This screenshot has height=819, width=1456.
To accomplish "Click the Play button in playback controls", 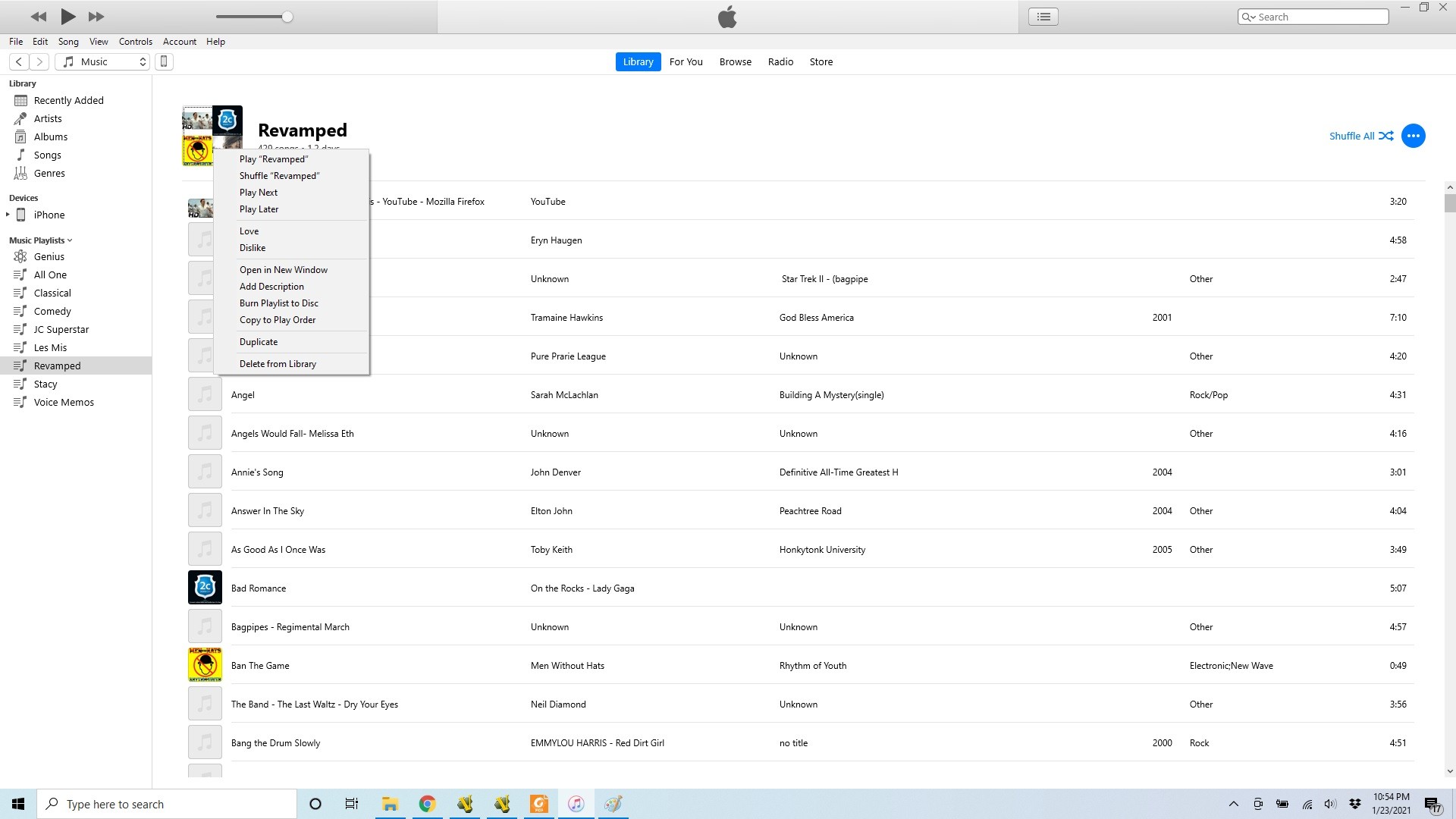I will coord(67,16).
